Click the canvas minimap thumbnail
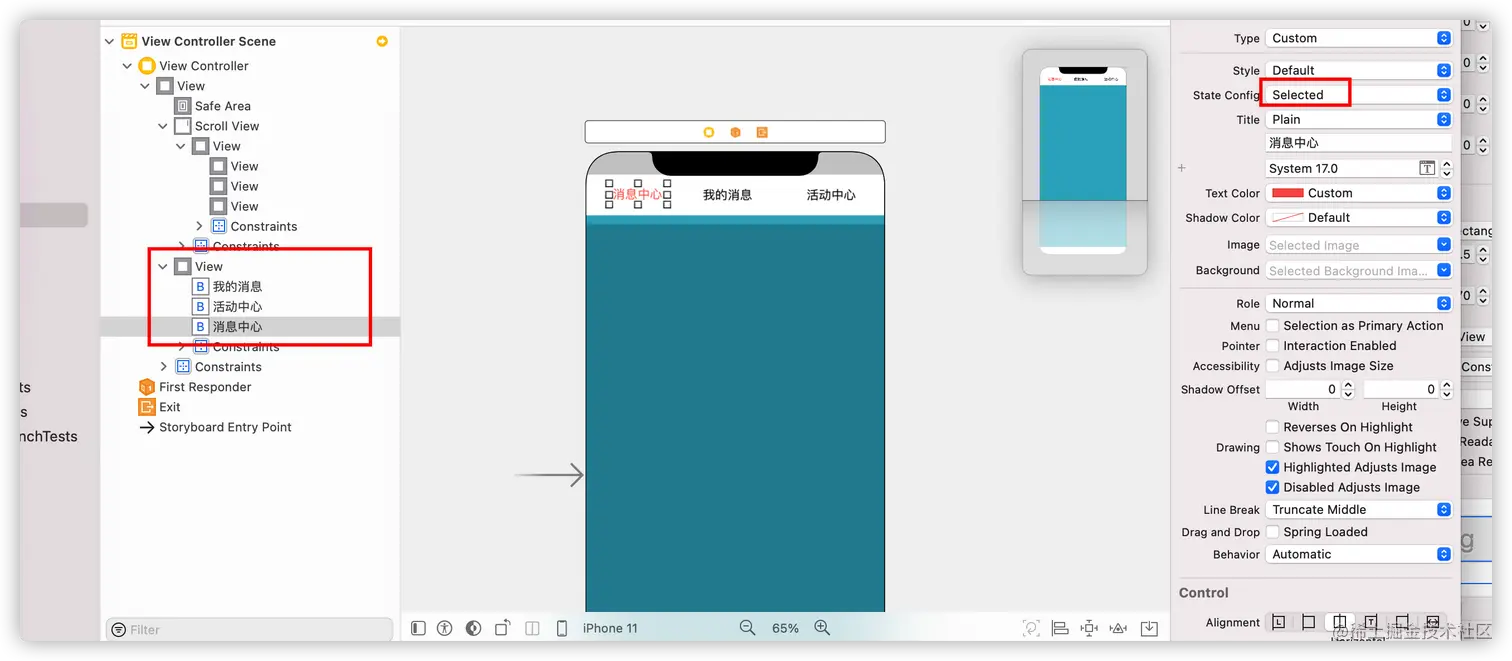Screen dimensions: 1512x661 click(x=1084, y=162)
